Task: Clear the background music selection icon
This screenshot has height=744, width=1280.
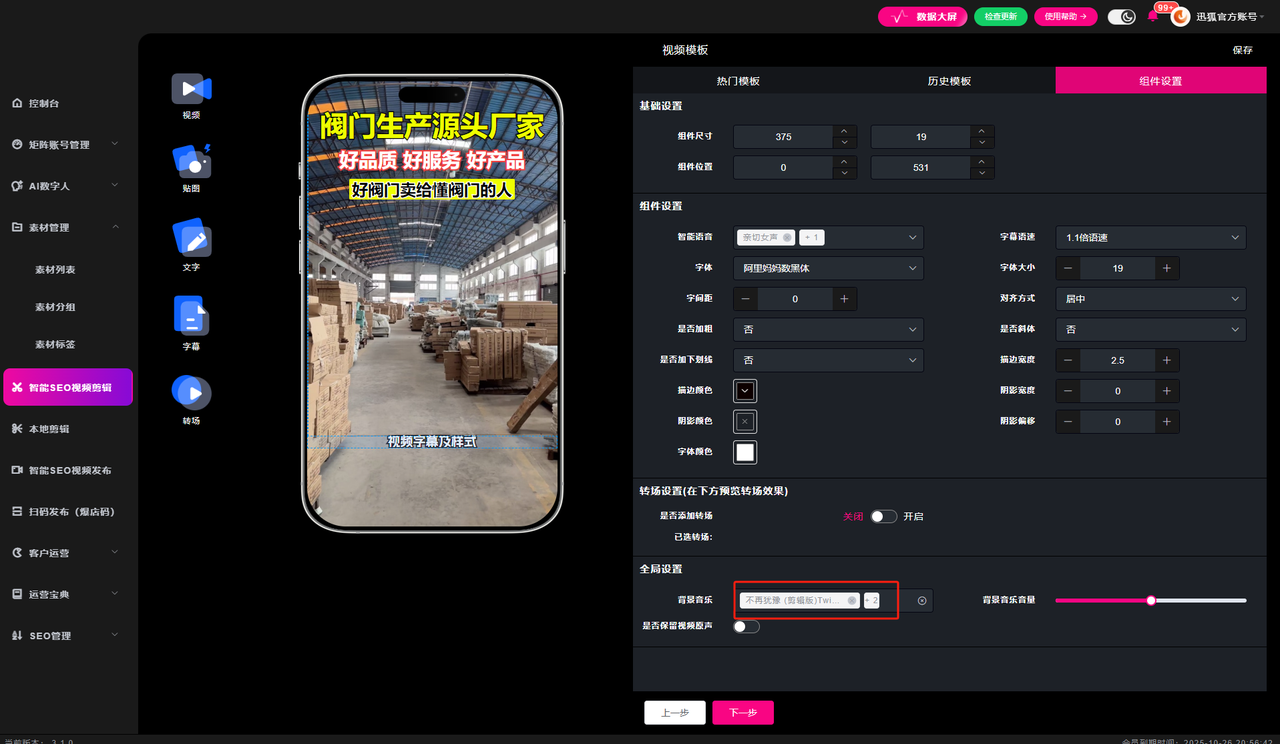Action: point(922,600)
